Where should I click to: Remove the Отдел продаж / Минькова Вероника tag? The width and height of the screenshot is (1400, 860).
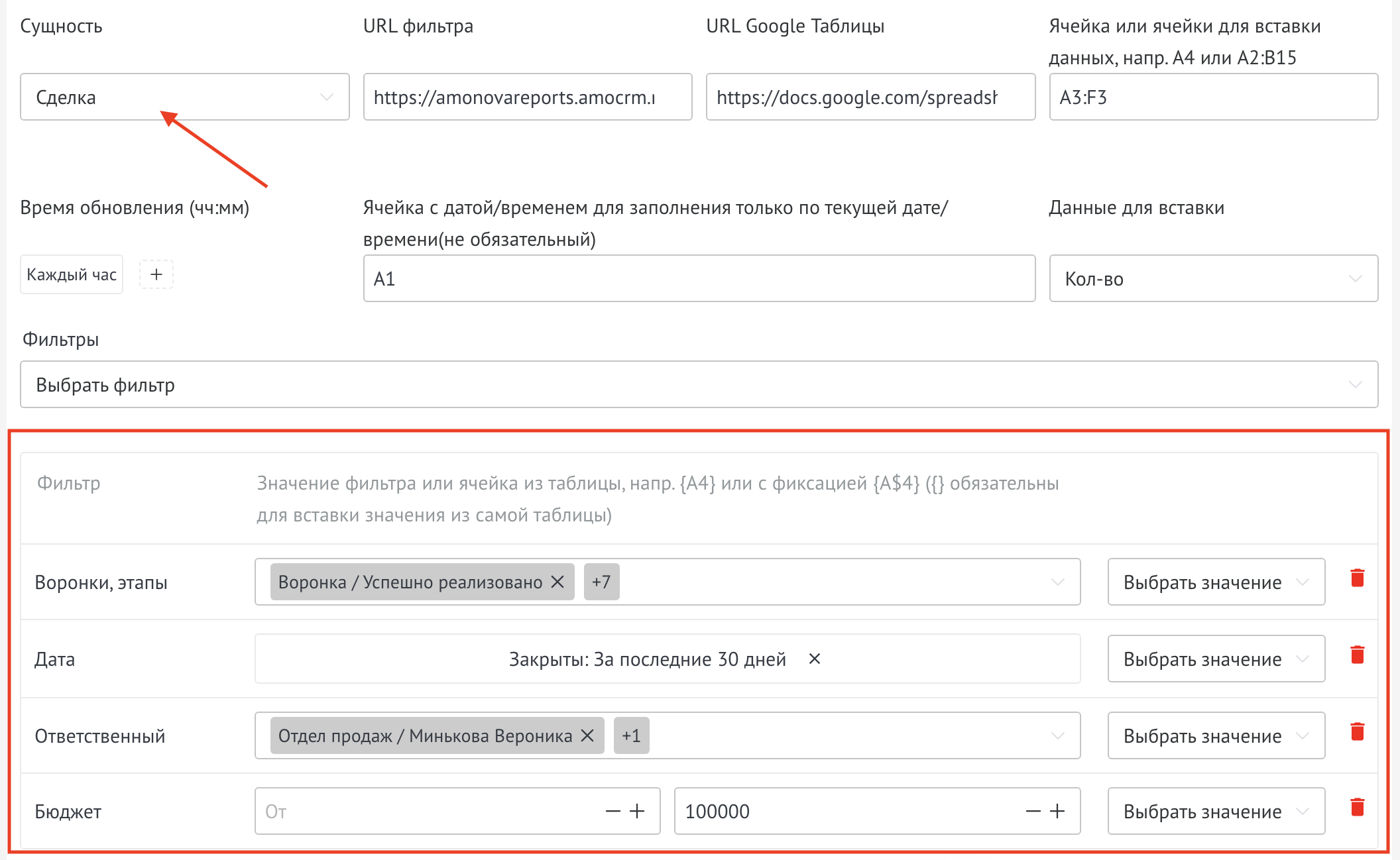587,735
